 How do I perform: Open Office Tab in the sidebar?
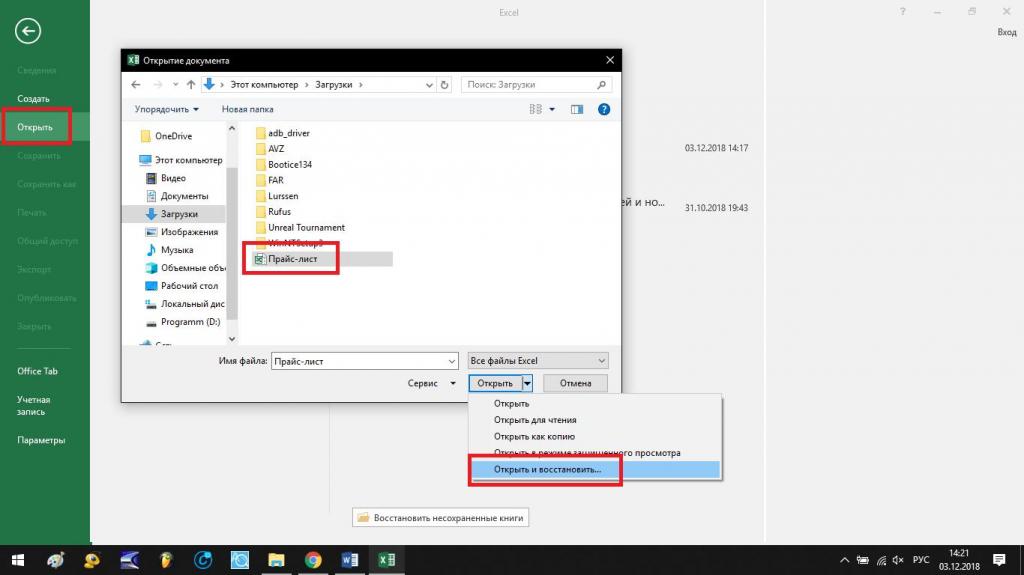pyautogui.click(x=37, y=371)
